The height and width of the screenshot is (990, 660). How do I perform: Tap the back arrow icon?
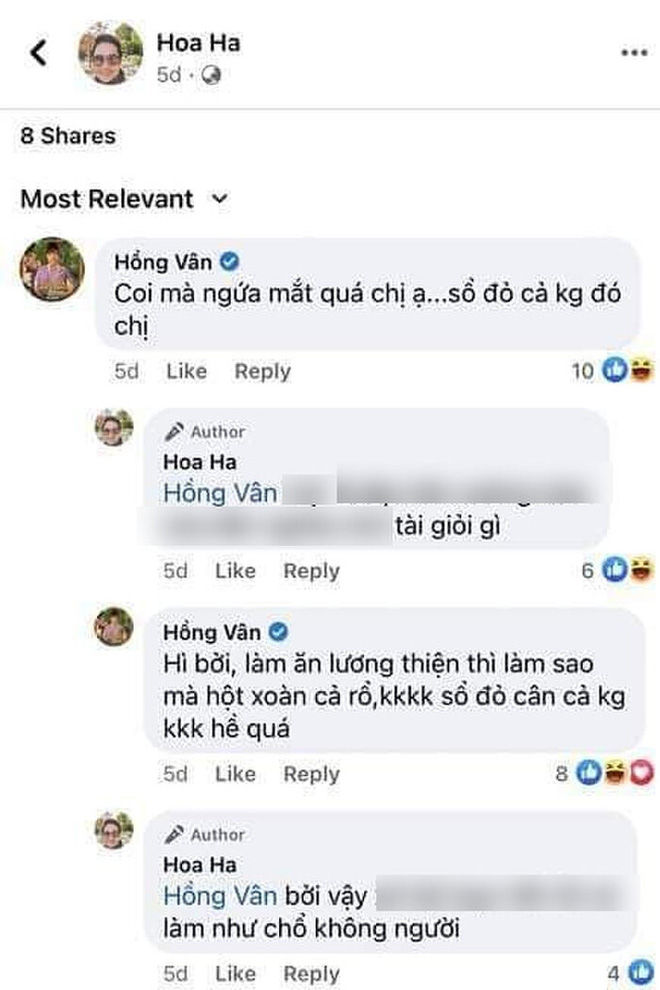click(x=39, y=53)
